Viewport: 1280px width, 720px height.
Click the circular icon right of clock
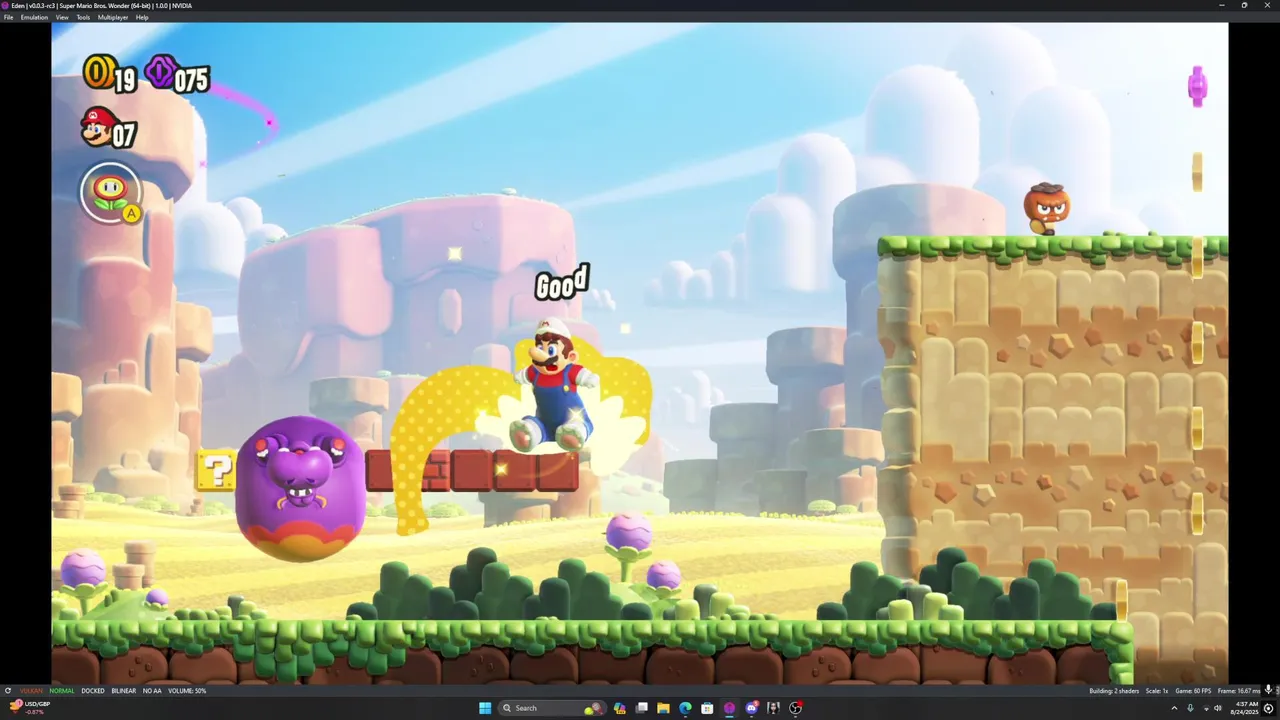point(1269,708)
